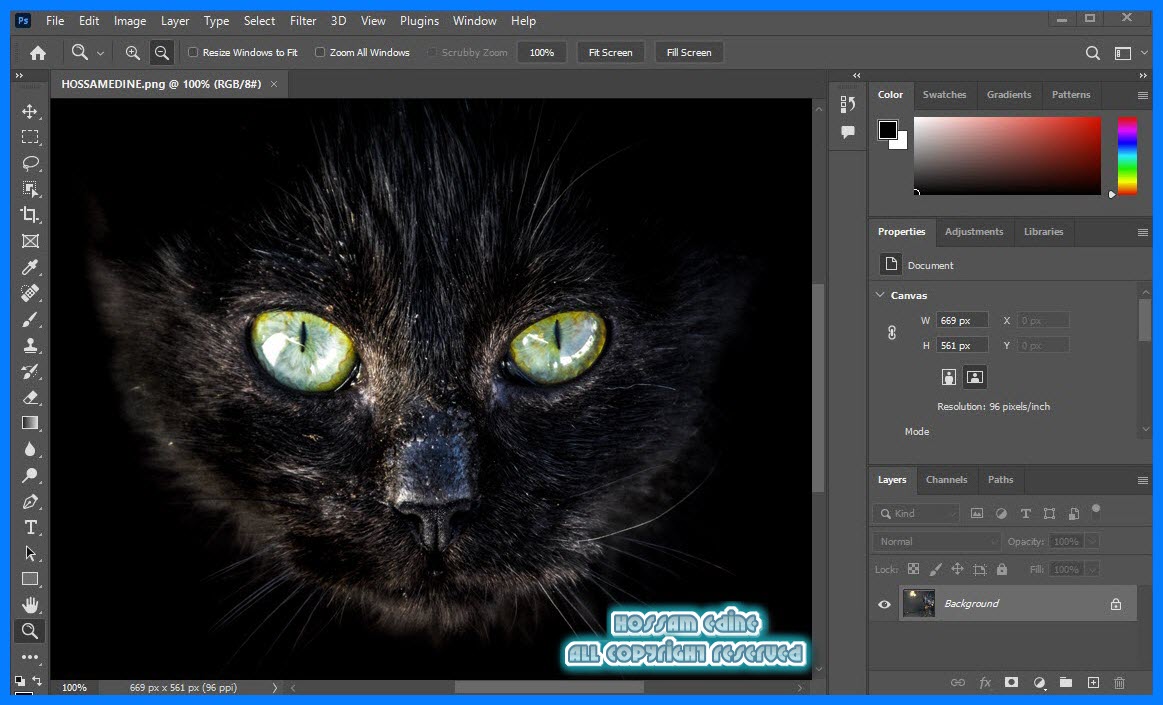Toggle the type layer filter icon

[x=1026, y=513]
